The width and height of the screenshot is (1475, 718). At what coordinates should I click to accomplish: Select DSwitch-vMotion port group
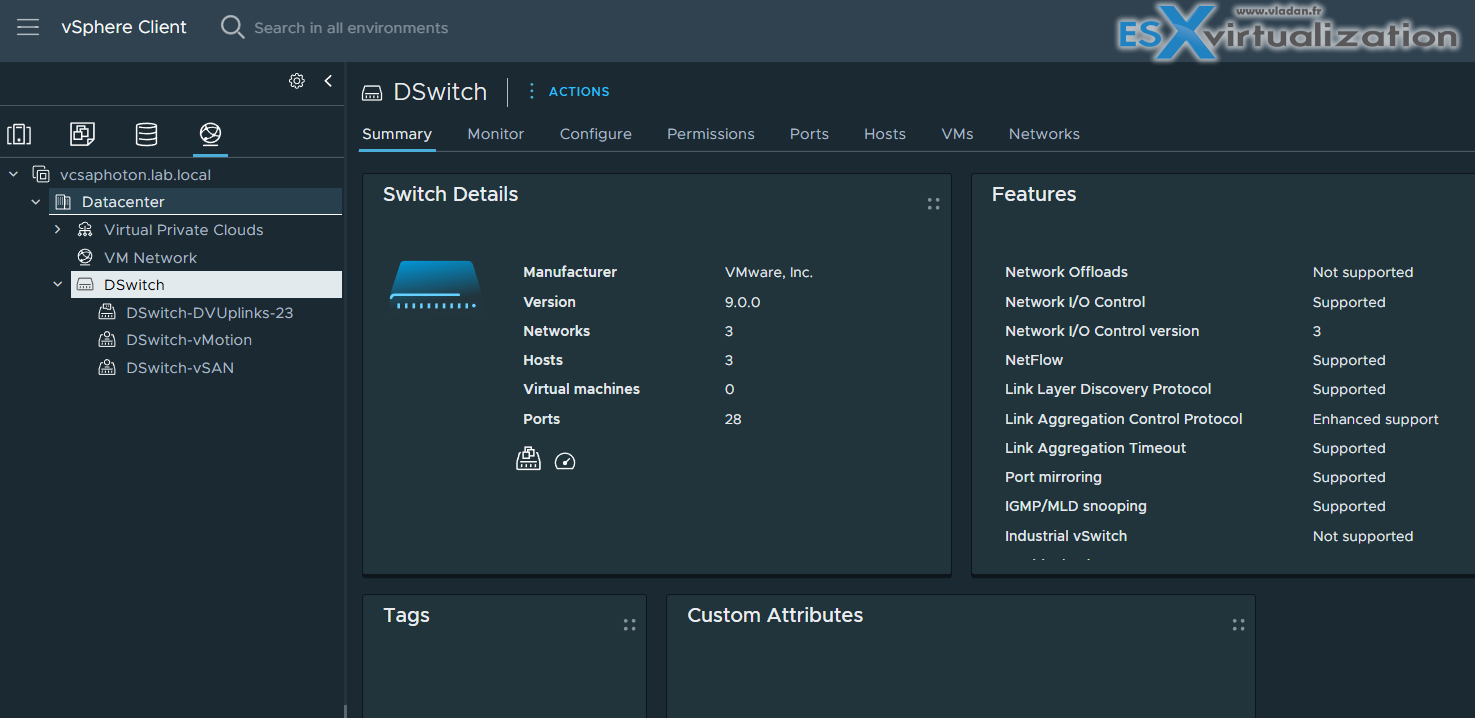point(189,340)
